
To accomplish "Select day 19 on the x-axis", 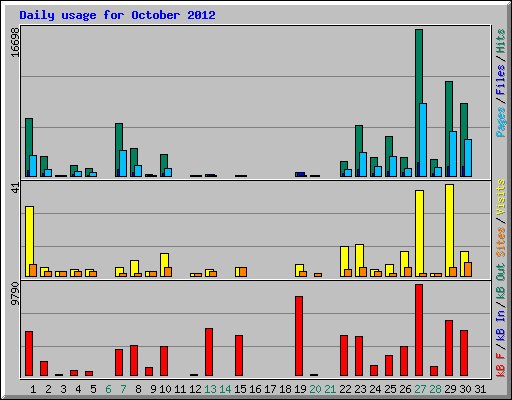I will (300, 389).
